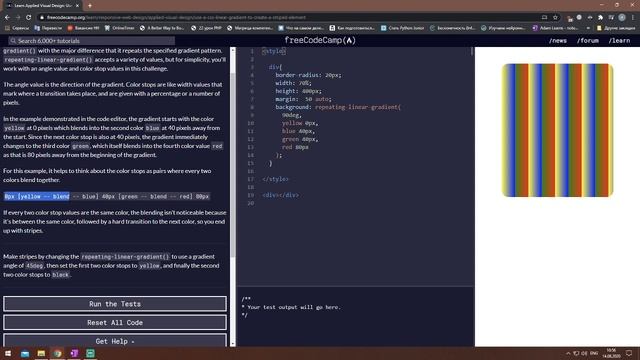Open the OnlineTimer bookmark

[x=120, y=28]
